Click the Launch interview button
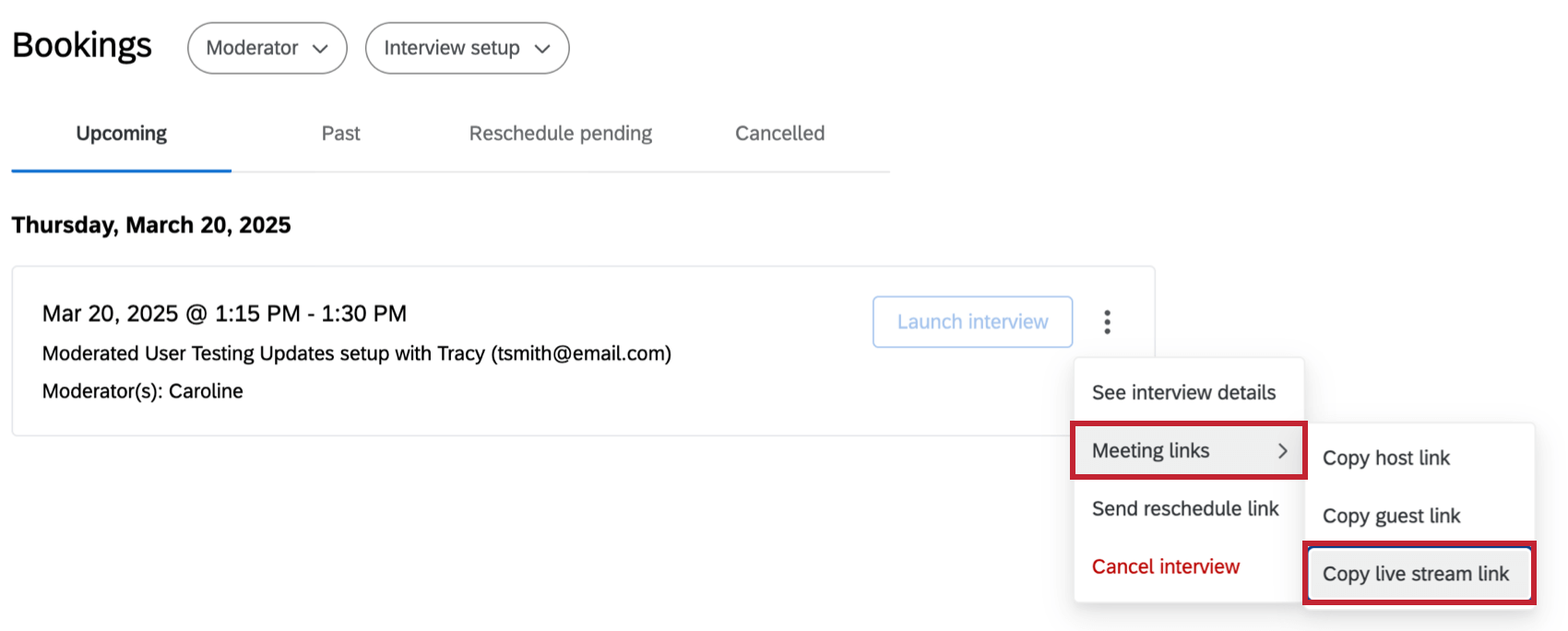The width and height of the screenshot is (1568, 631). coord(971,321)
